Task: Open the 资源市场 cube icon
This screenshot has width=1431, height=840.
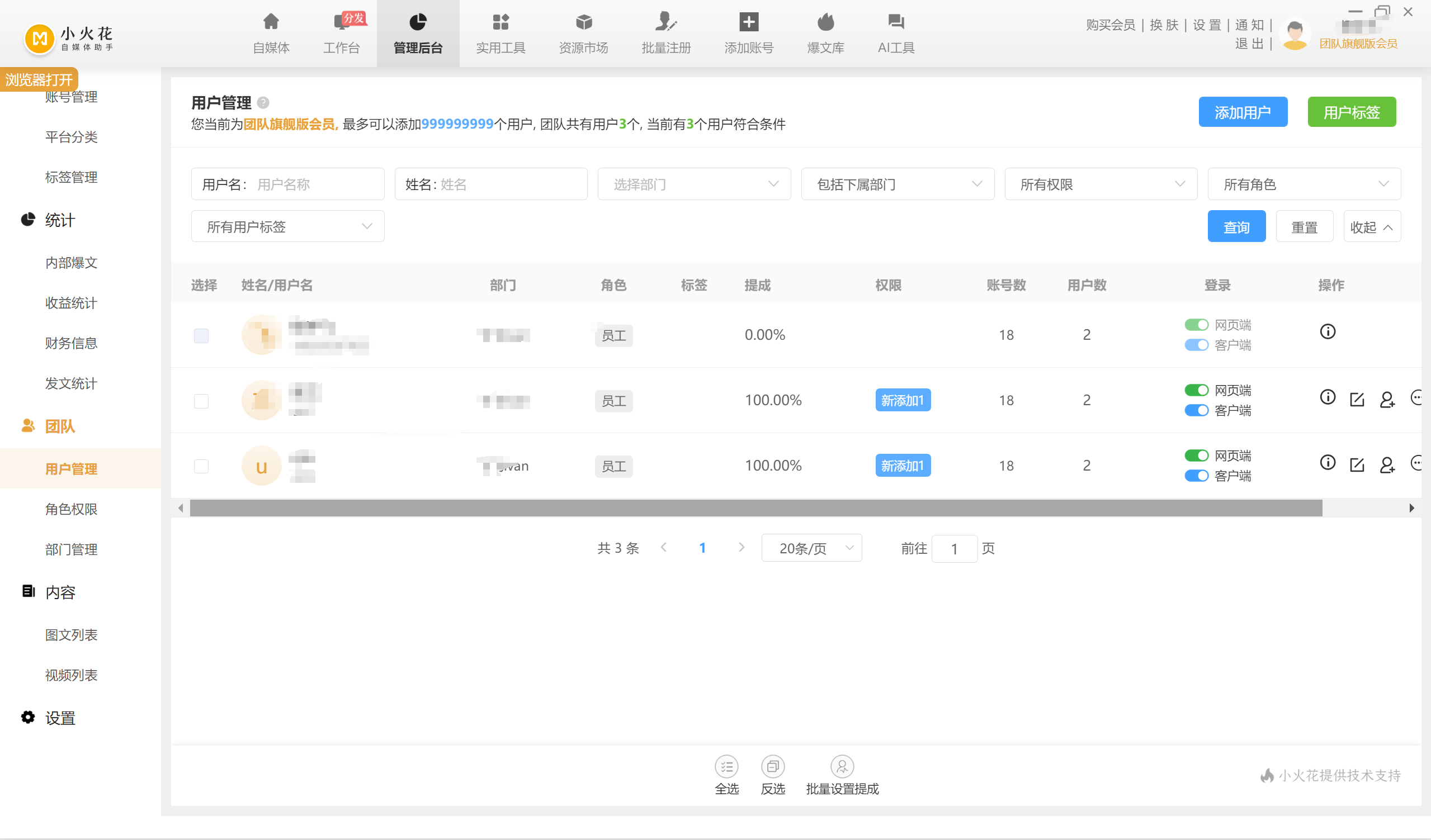Action: coord(583,22)
